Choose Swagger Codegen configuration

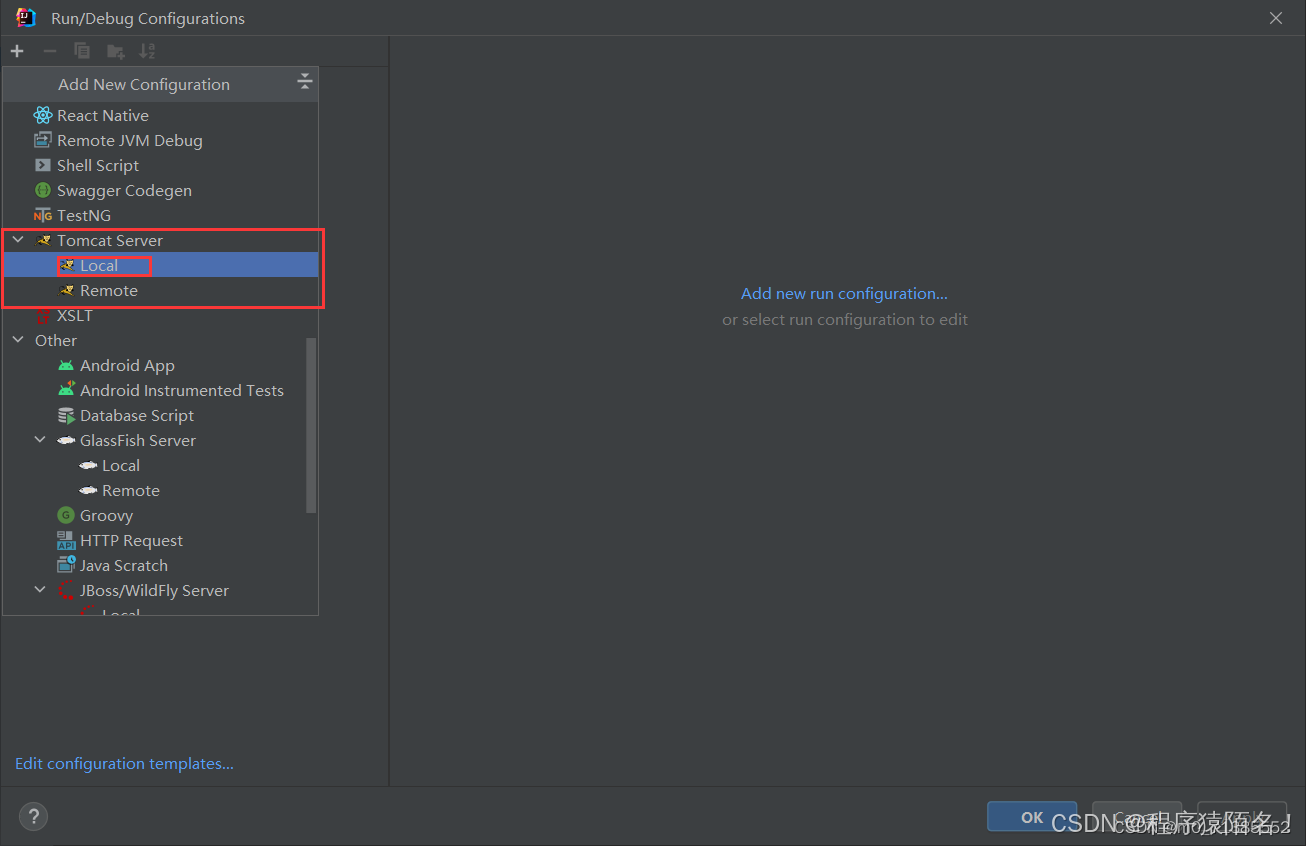(160, 190)
